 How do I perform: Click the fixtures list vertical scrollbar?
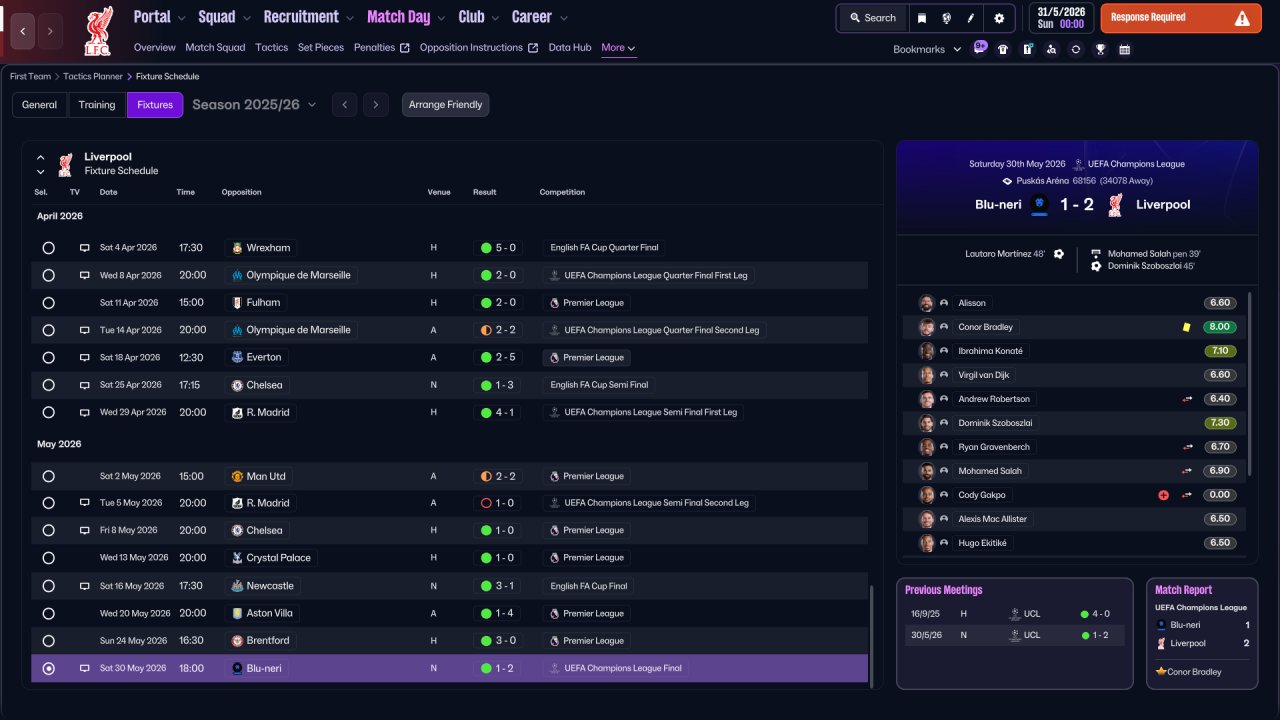[871, 636]
